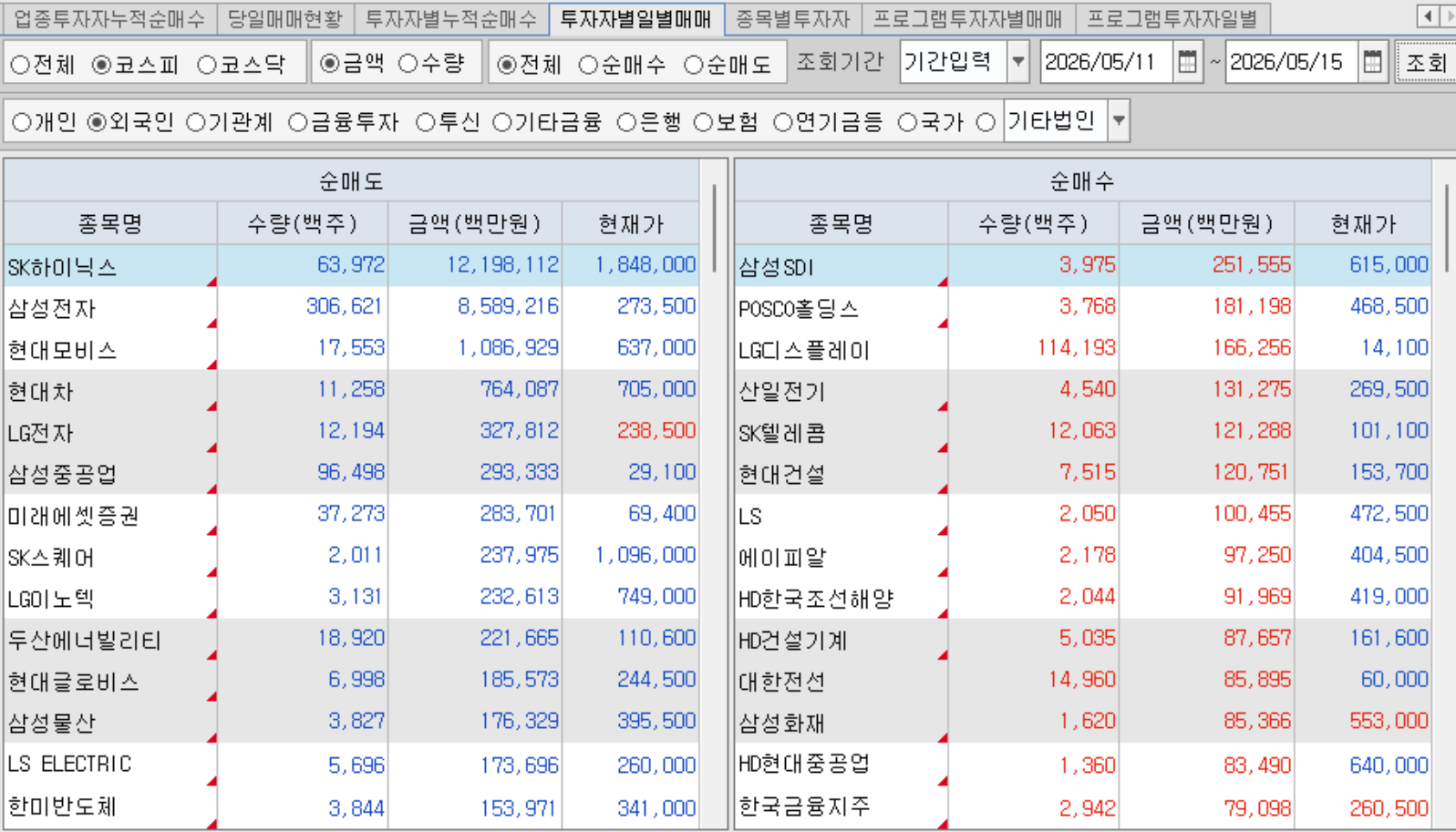Select the HD한국조선해양 stock name
1456x832 pixels.
(816, 600)
